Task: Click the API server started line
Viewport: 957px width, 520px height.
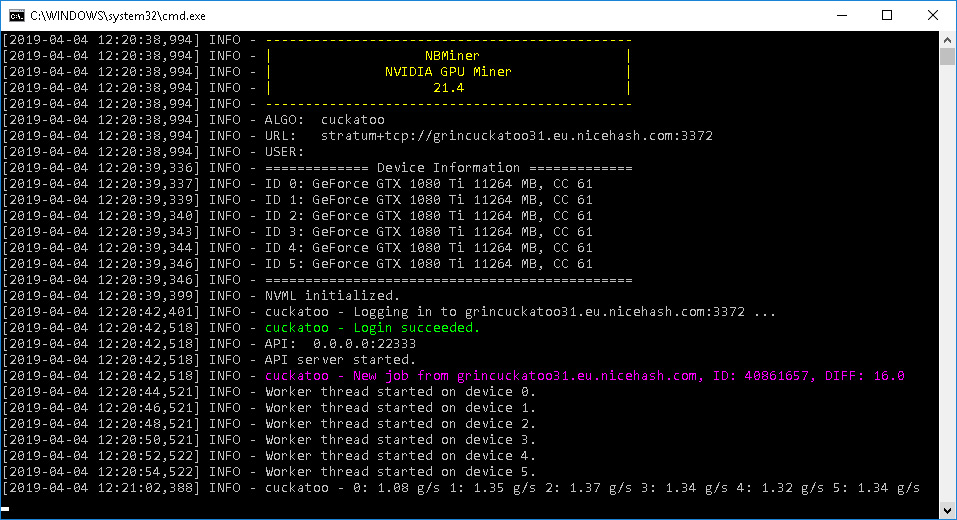Action: (340, 360)
